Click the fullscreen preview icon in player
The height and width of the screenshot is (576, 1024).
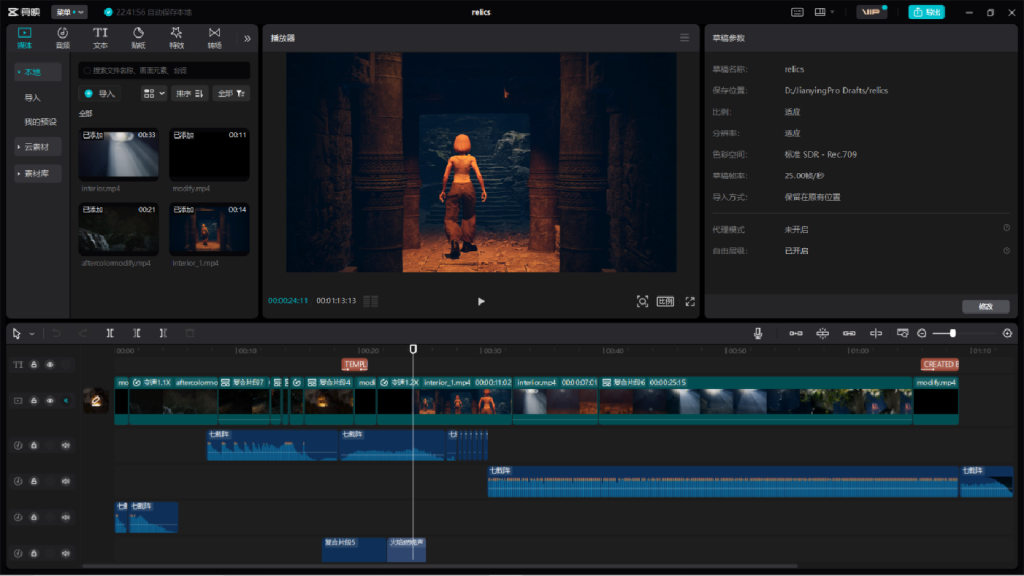click(690, 301)
